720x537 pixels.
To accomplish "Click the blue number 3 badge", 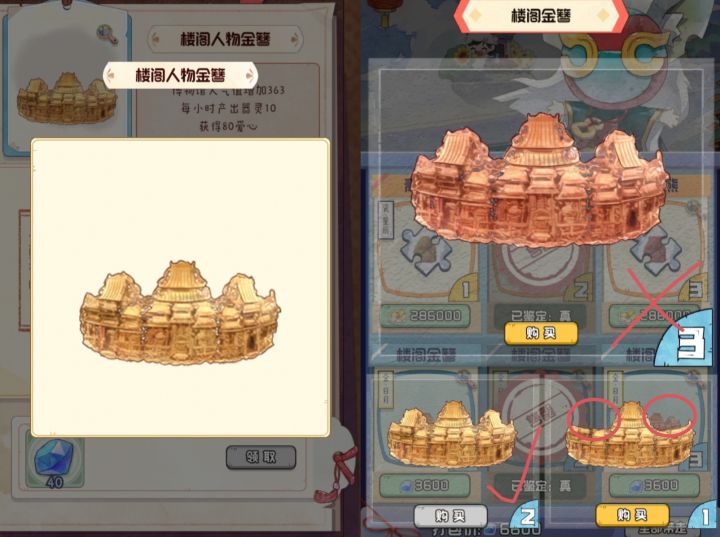I will (687, 339).
